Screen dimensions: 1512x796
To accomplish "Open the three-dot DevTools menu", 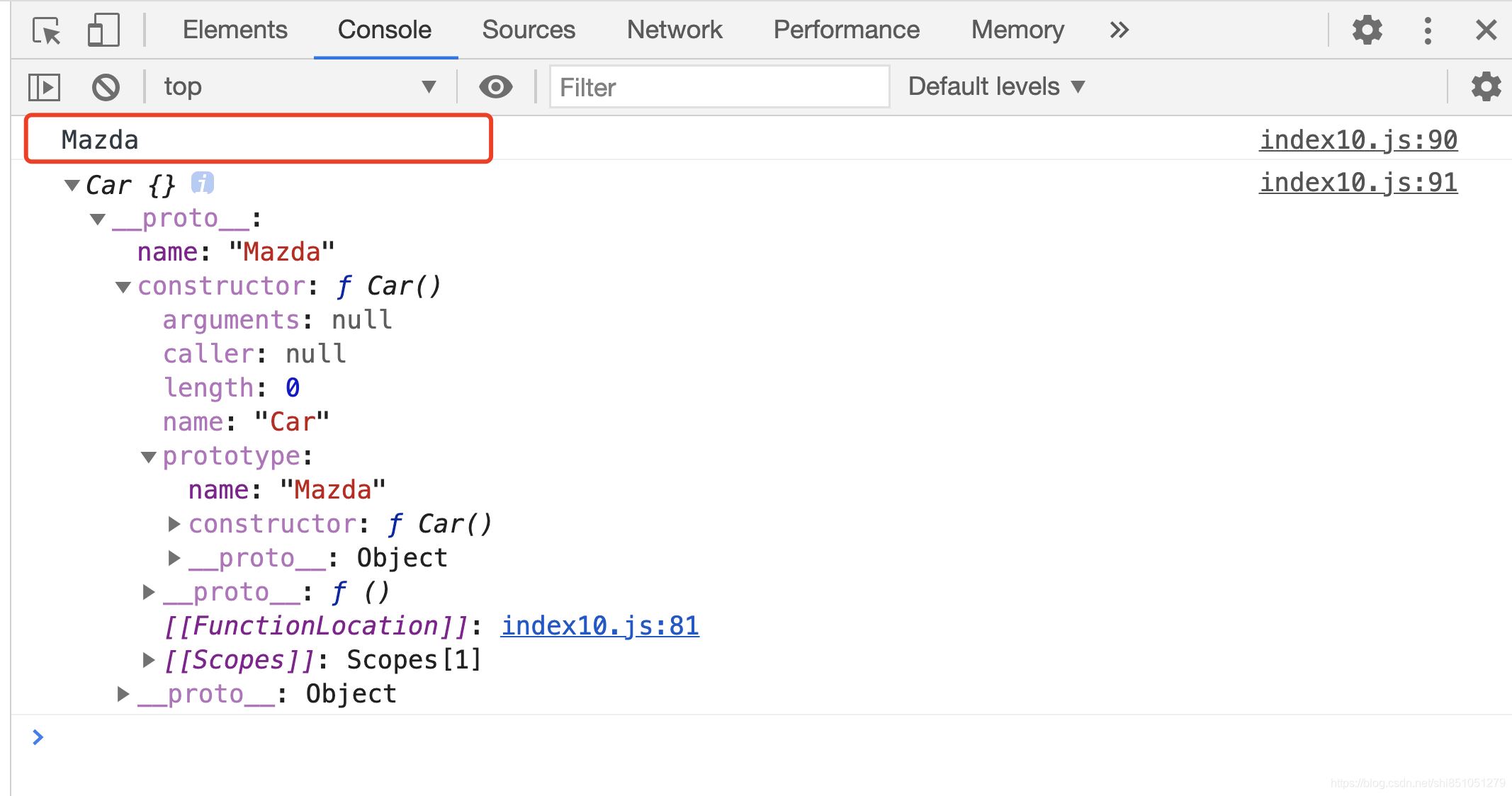I will click(1428, 30).
